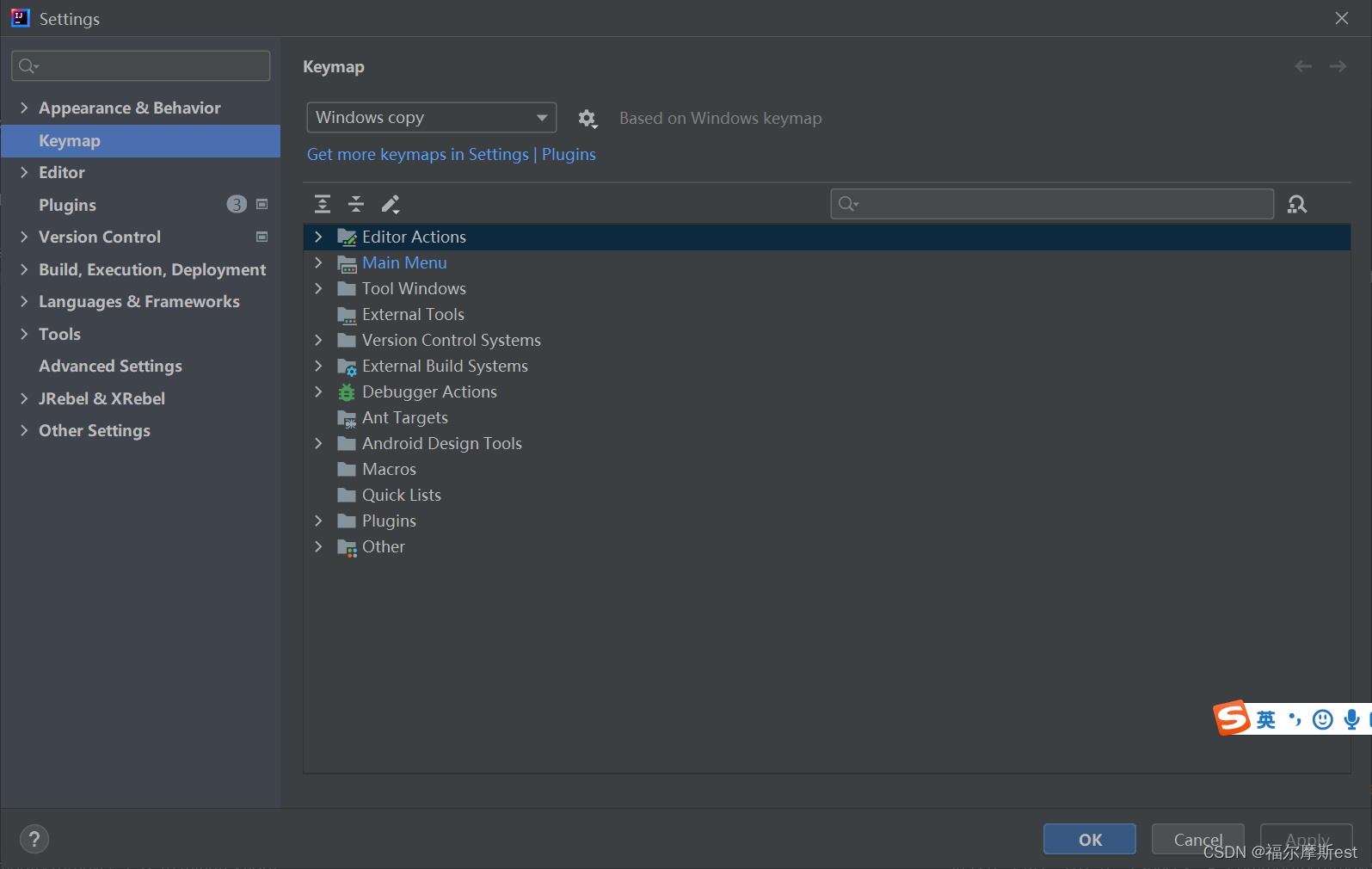Click the Edit Shortcut pencil icon
Screen dimensions: 1372x869
pyautogui.click(x=391, y=204)
